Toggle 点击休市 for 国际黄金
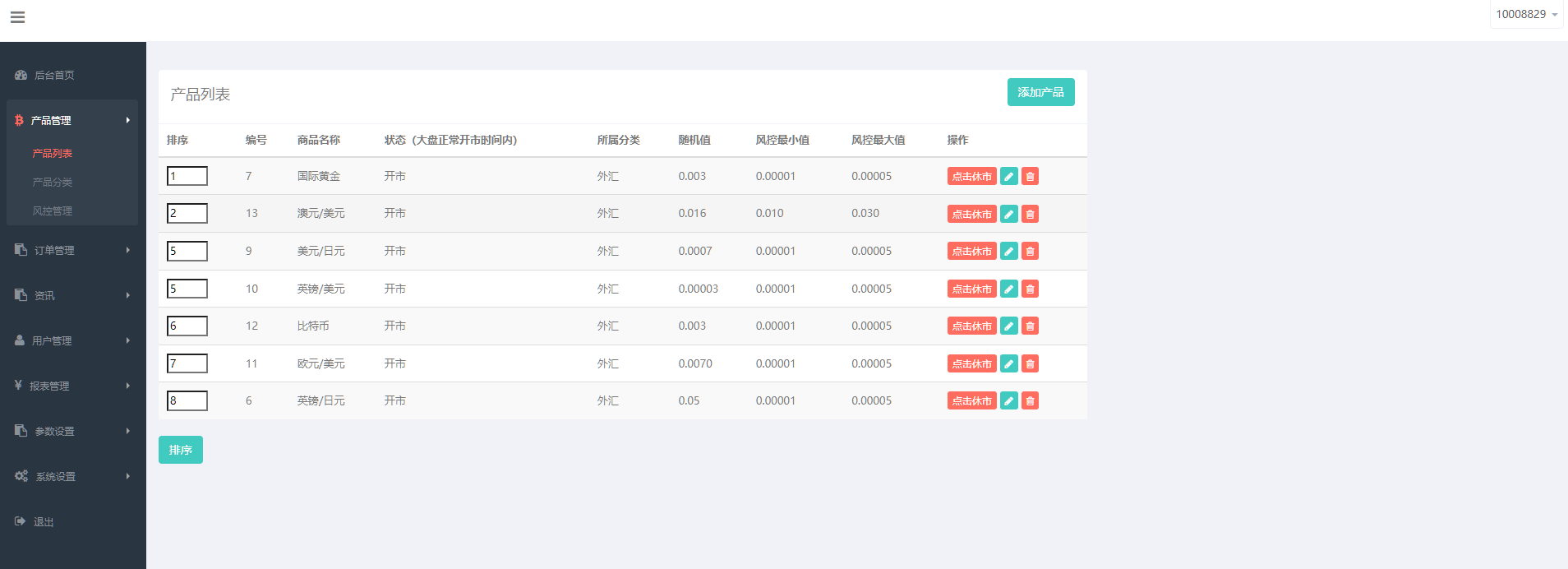Viewport: 1568px width, 569px height. [x=971, y=177]
